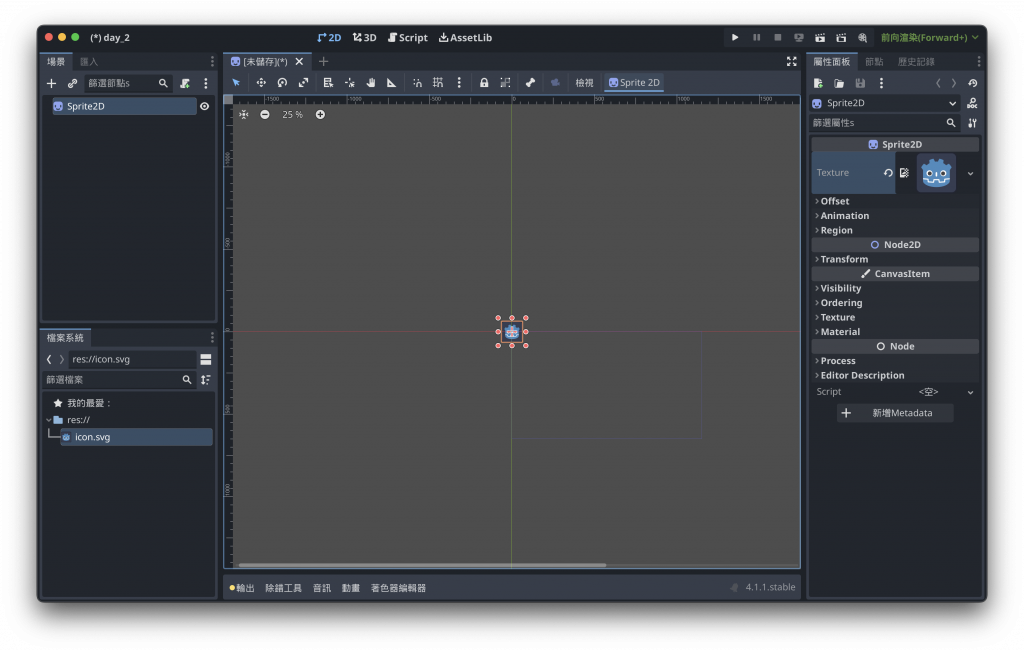1024x651 pixels.
Task: Switch to 3D workspace
Action: (x=364, y=38)
